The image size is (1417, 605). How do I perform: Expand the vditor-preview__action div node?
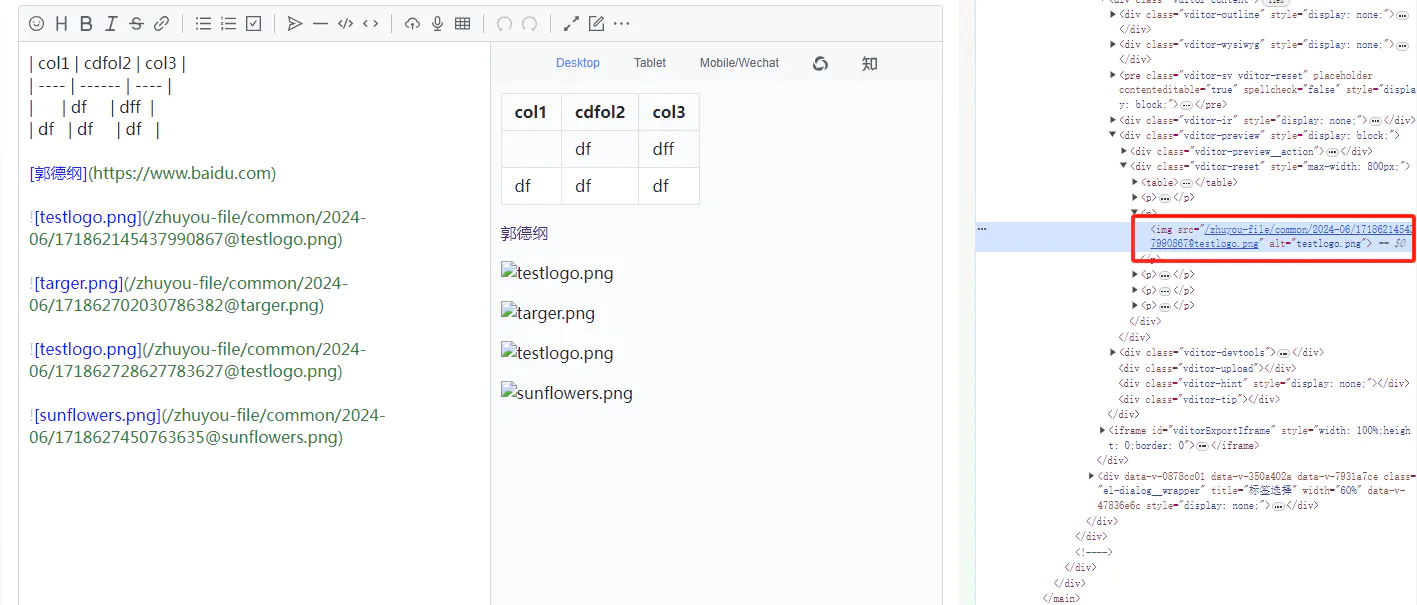[x=1124, y=151]
